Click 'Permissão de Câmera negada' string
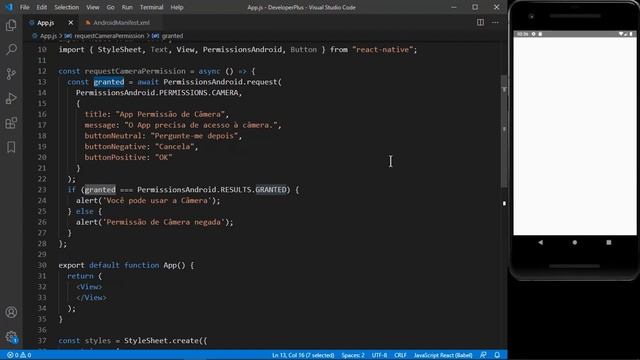The height and width of the screenshot is (360, 640). tap(164, 222)
